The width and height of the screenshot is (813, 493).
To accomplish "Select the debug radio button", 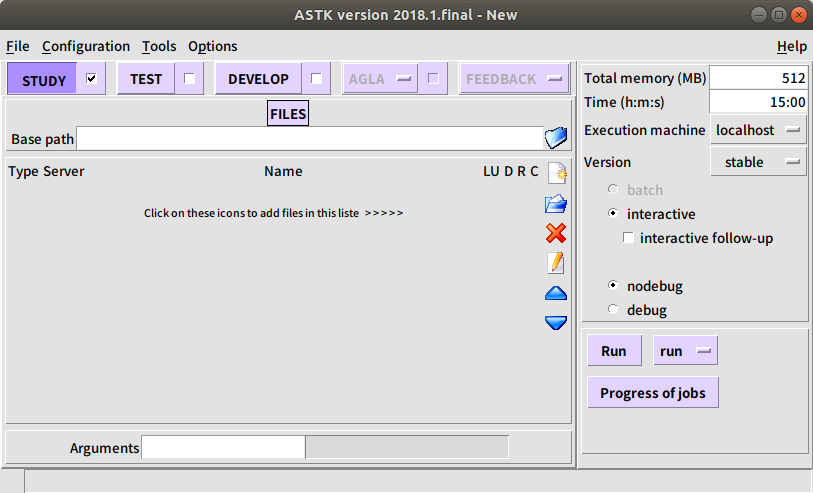I will (x=613, y=309).
